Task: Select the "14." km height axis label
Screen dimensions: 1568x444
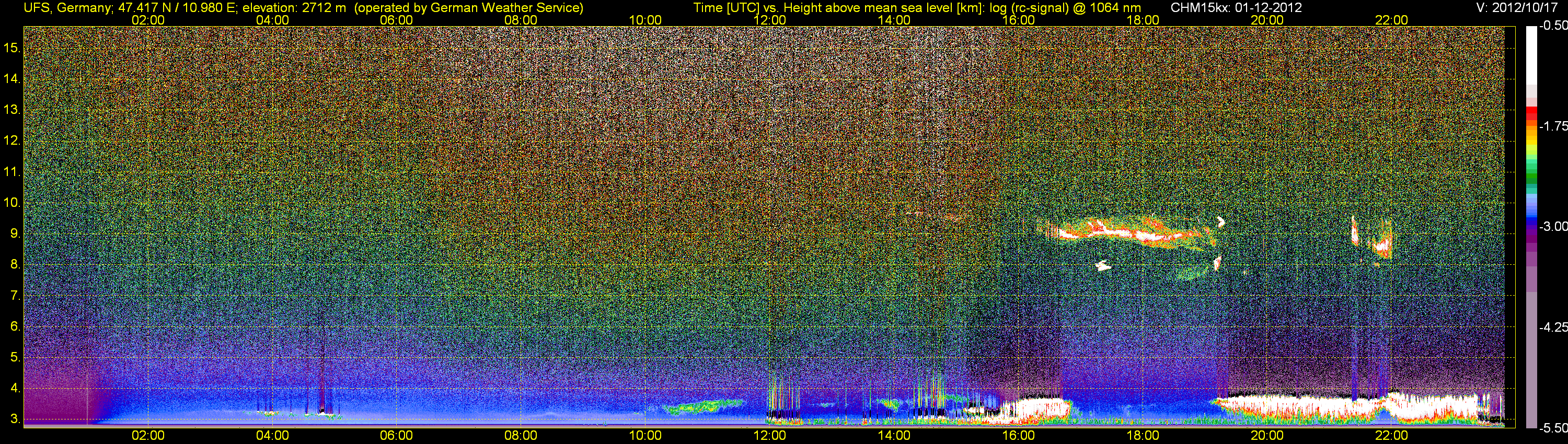Action: [12, 78]
